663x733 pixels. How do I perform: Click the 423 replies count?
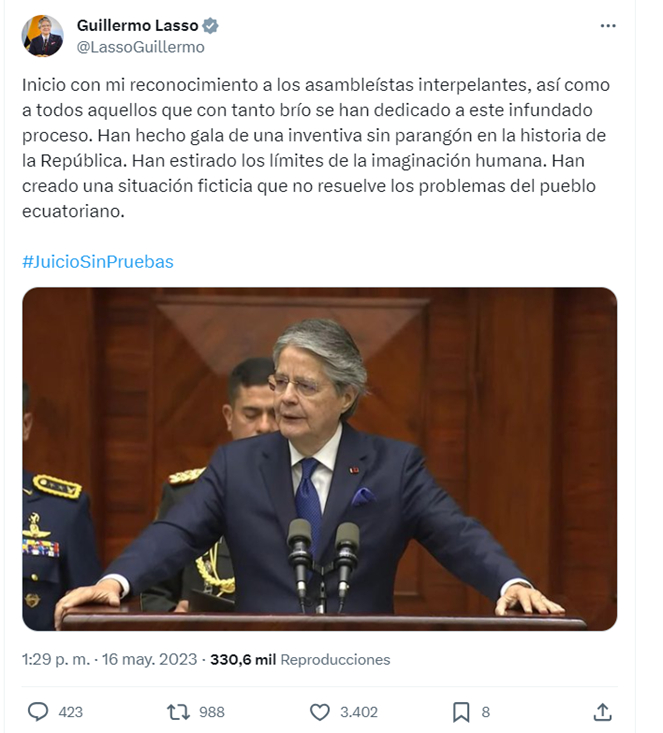click(71, 712)
